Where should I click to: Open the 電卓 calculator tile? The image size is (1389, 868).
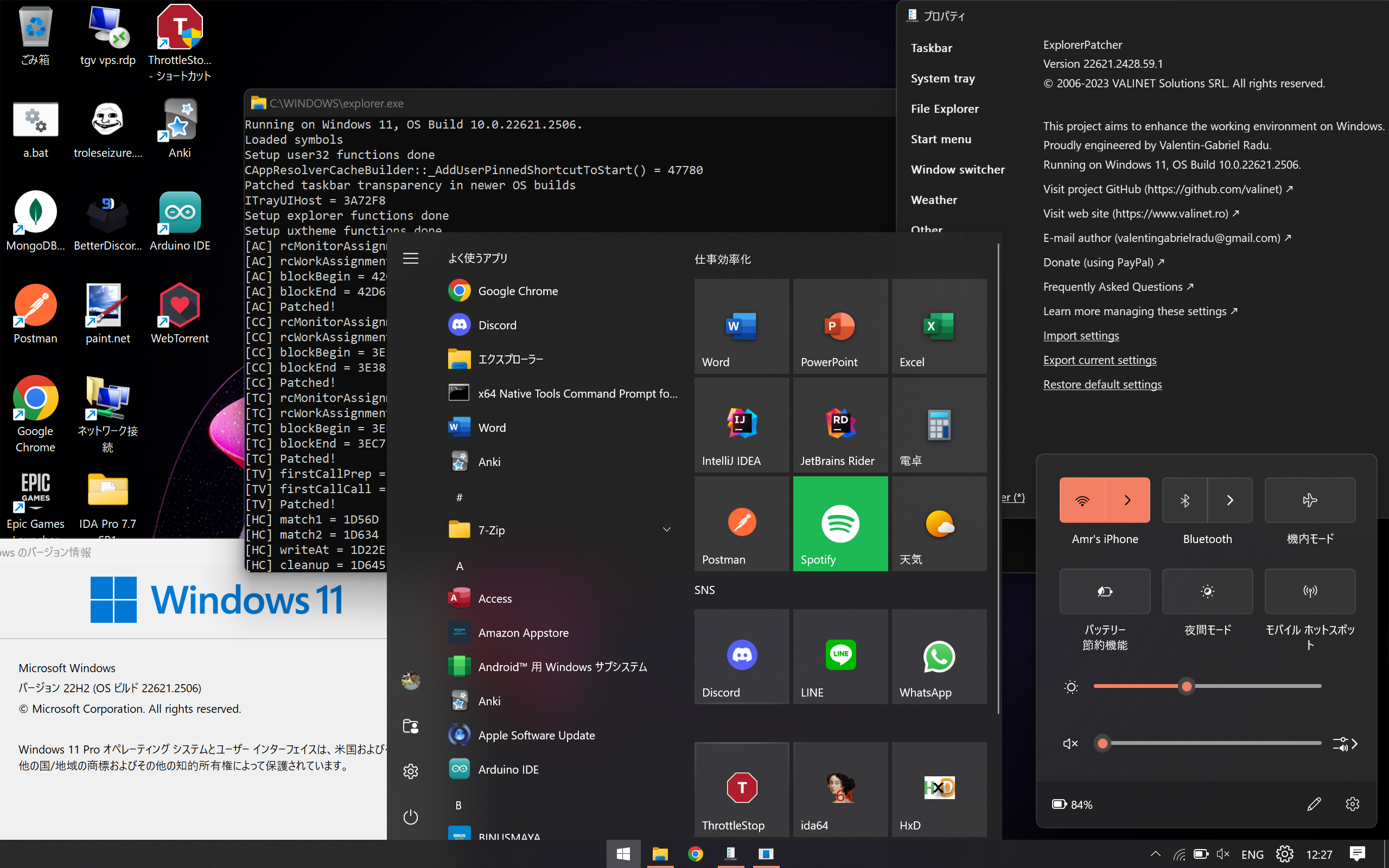[x=939, y=425]
